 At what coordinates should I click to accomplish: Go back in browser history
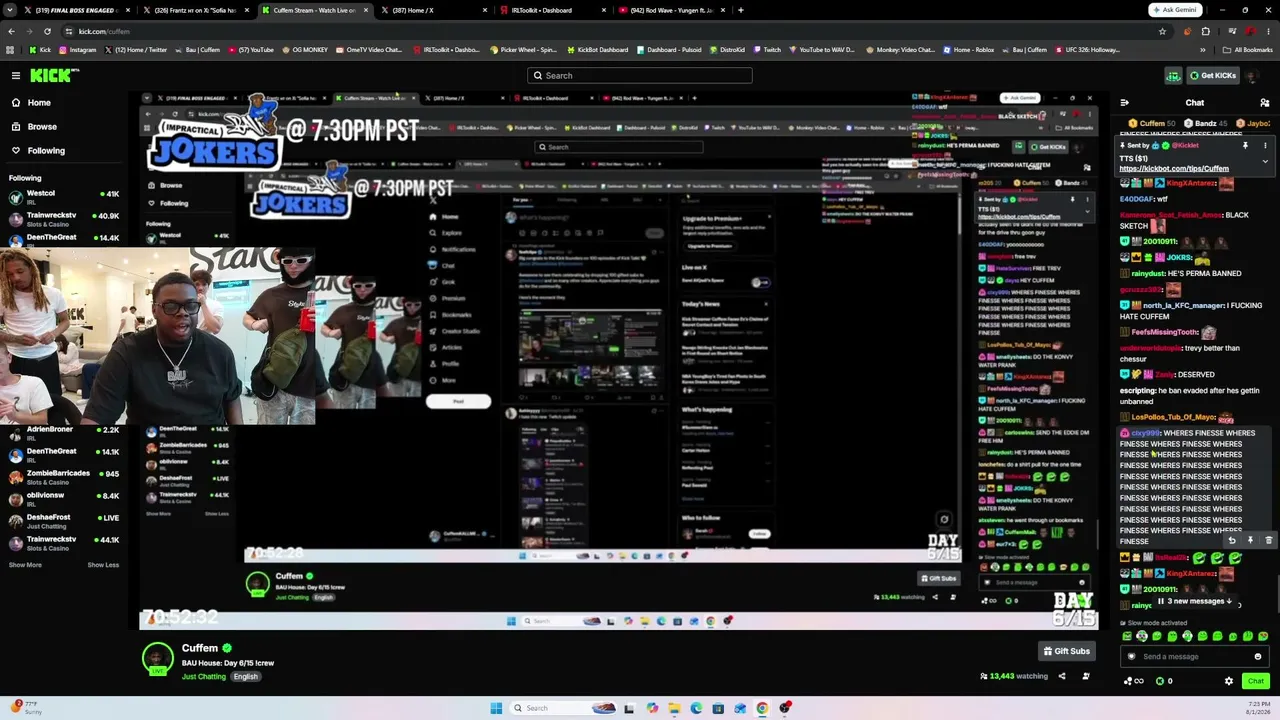(11, 31)
